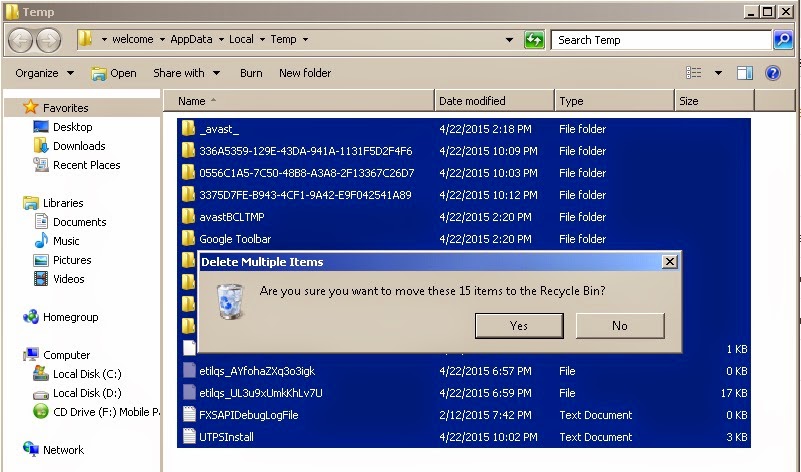Open the Share with menu

click(187, 73)
